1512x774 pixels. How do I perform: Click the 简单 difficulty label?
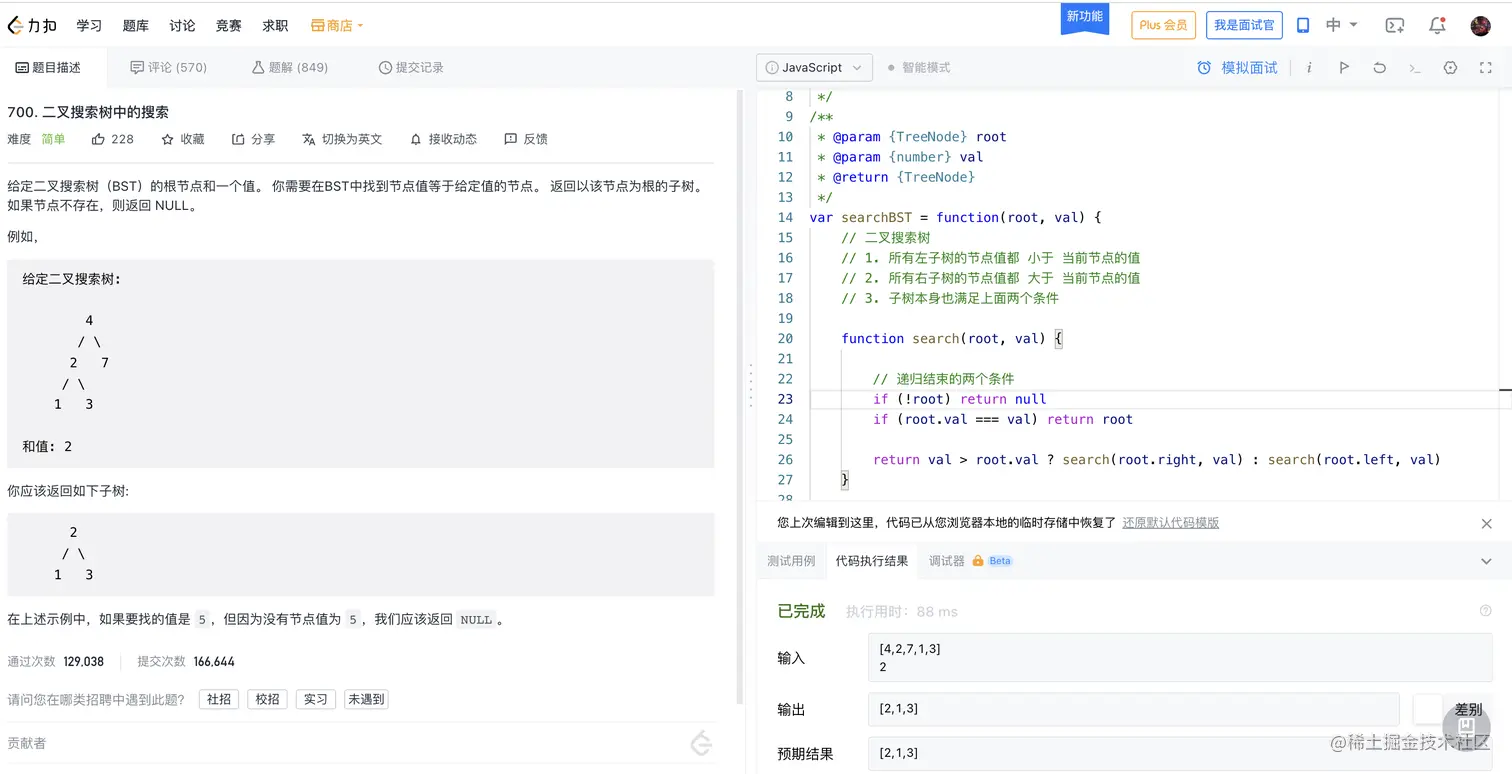(53, 139)
